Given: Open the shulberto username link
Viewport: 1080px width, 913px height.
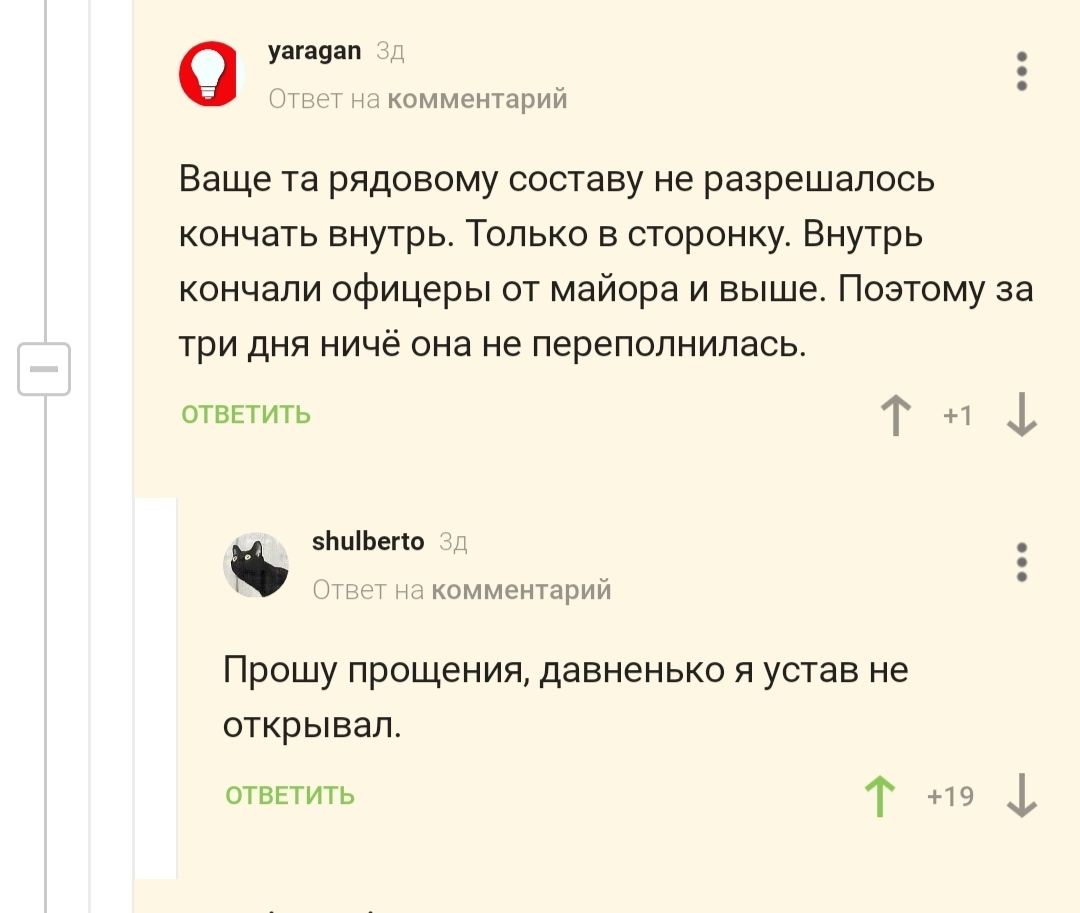Looking at the screenshot, I should pyautogui.click(x=368, y=542).
